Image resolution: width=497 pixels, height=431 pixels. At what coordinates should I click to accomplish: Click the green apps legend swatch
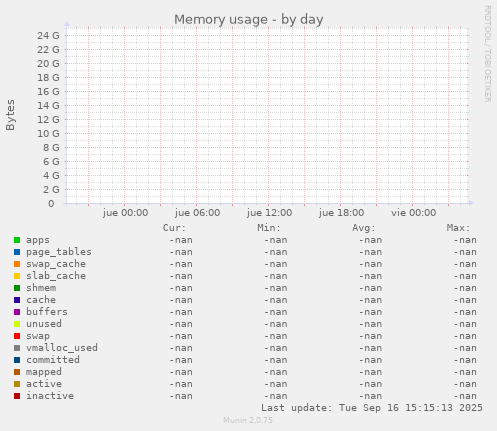[x=17, y=240]
